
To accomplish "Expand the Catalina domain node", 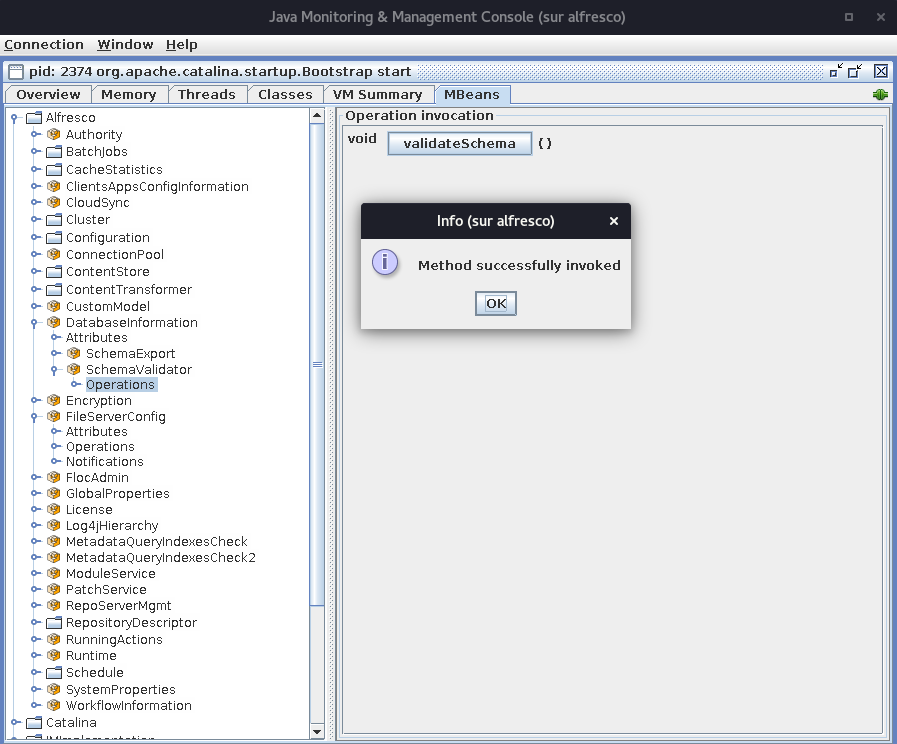I will 15,722.
